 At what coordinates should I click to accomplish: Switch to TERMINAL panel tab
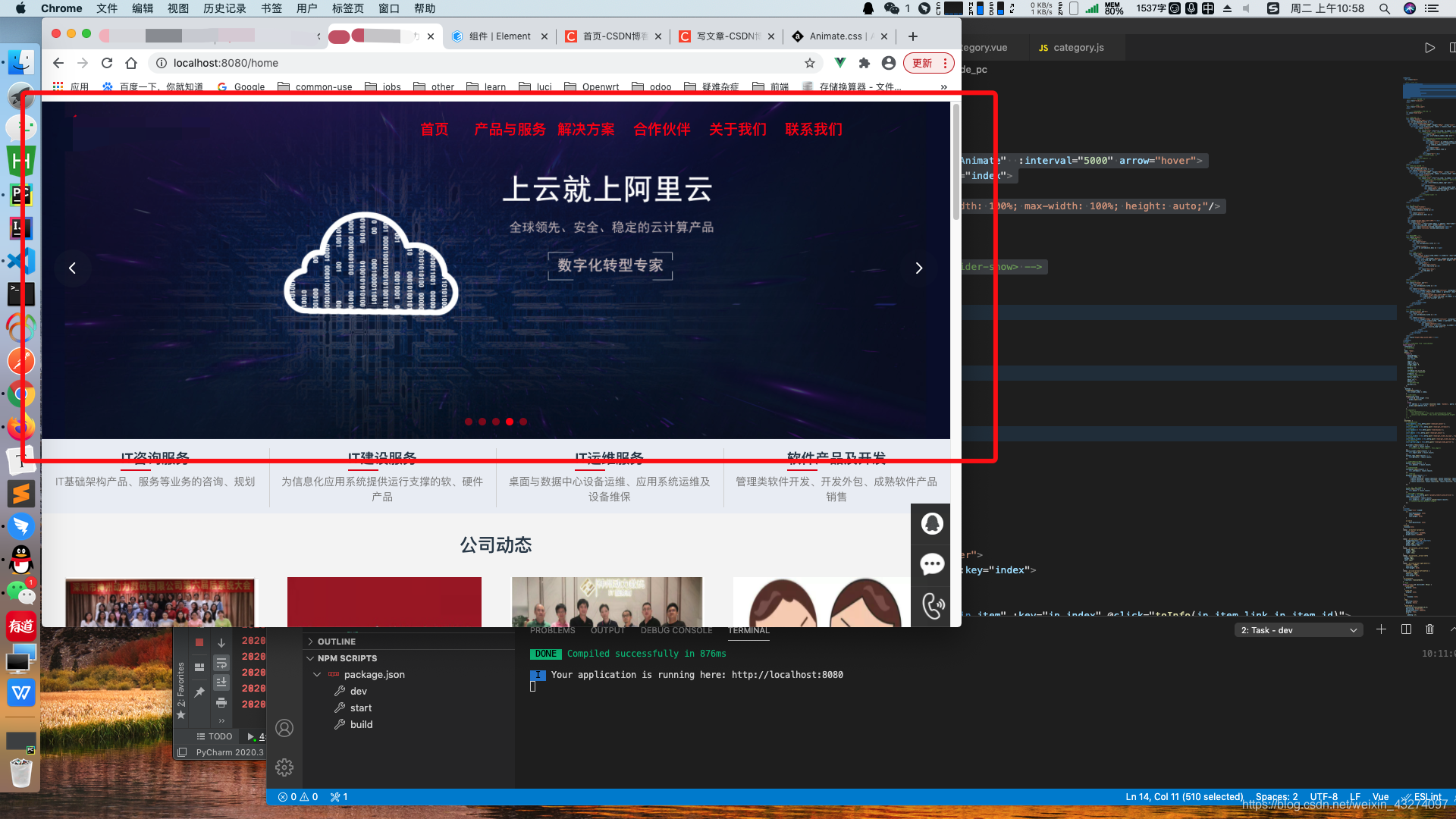[748, 631]
